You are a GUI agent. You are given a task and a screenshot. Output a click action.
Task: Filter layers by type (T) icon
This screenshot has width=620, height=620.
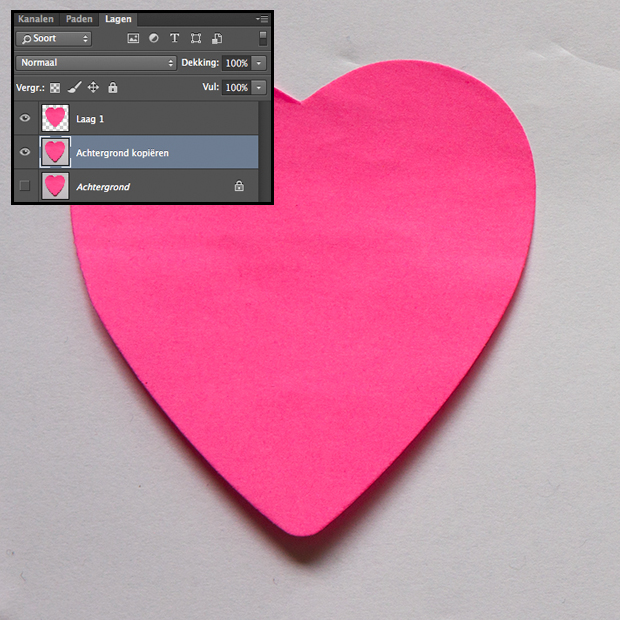[174, 38]
